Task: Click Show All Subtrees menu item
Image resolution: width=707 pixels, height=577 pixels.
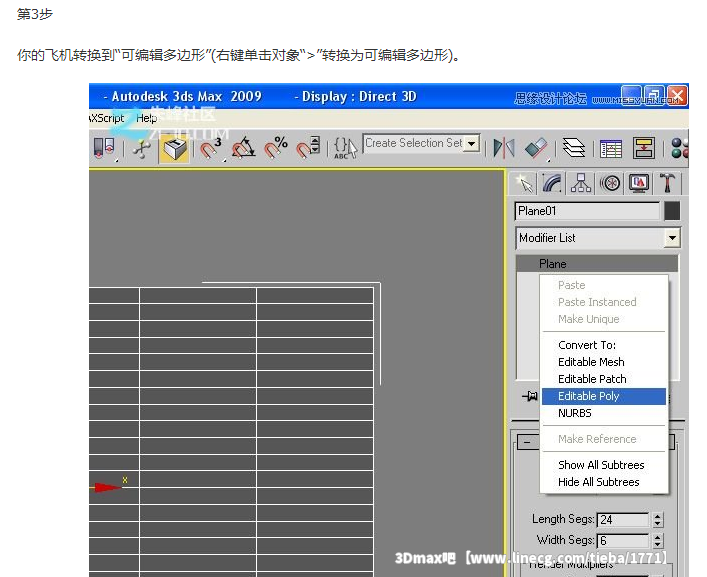Action: pos(601,465)
